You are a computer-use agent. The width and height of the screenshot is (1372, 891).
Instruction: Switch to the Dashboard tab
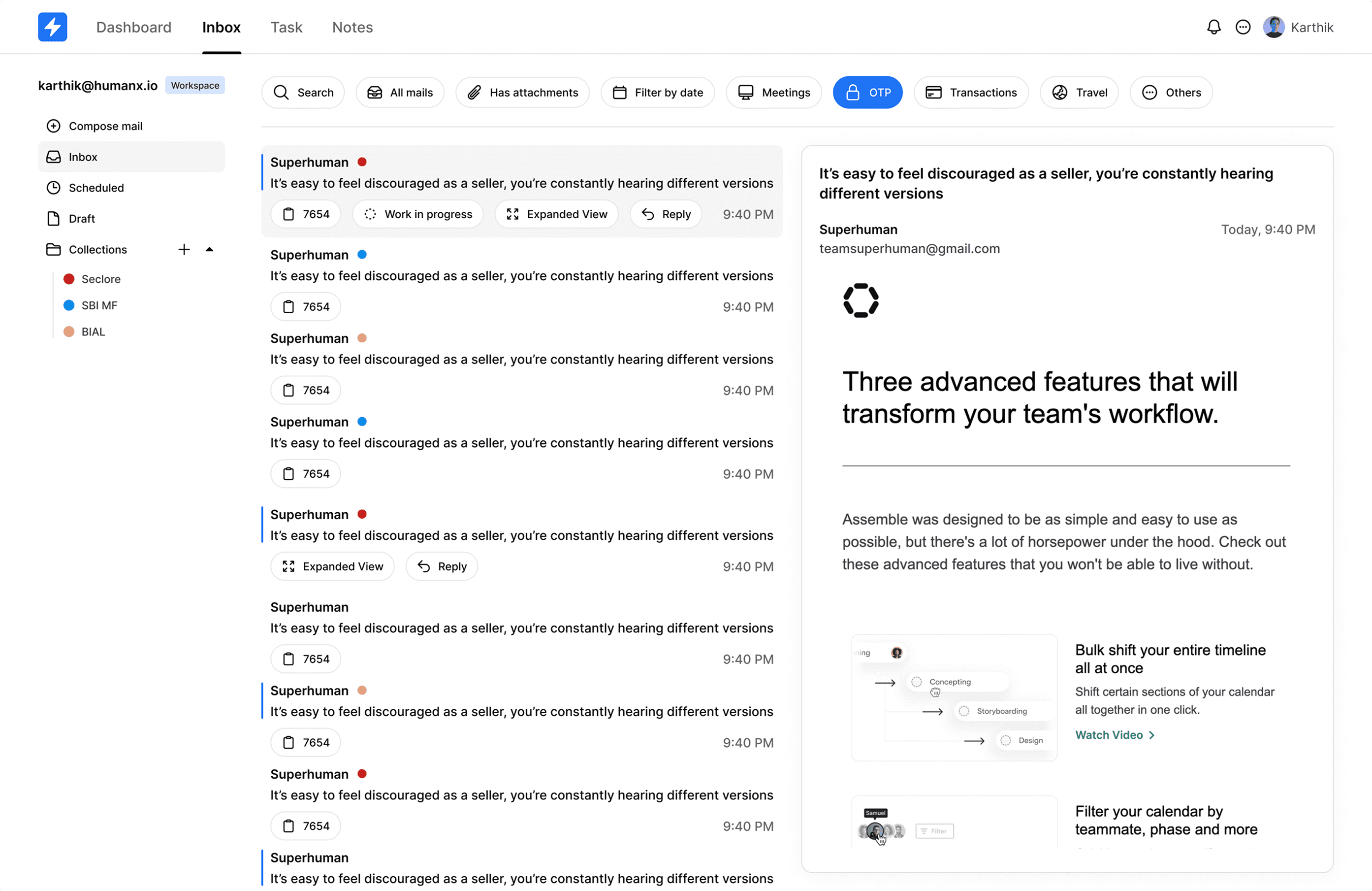tap(134, 27)
